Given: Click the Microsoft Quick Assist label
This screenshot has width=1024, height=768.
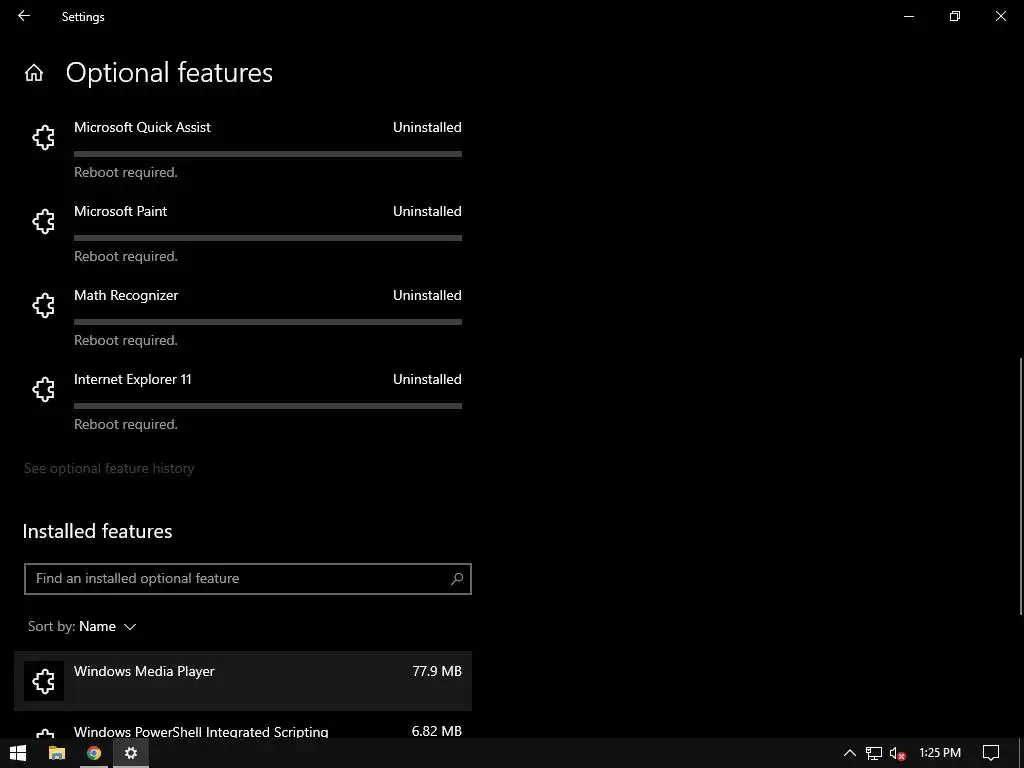Looking at the screenshot, I should (142, 127).
